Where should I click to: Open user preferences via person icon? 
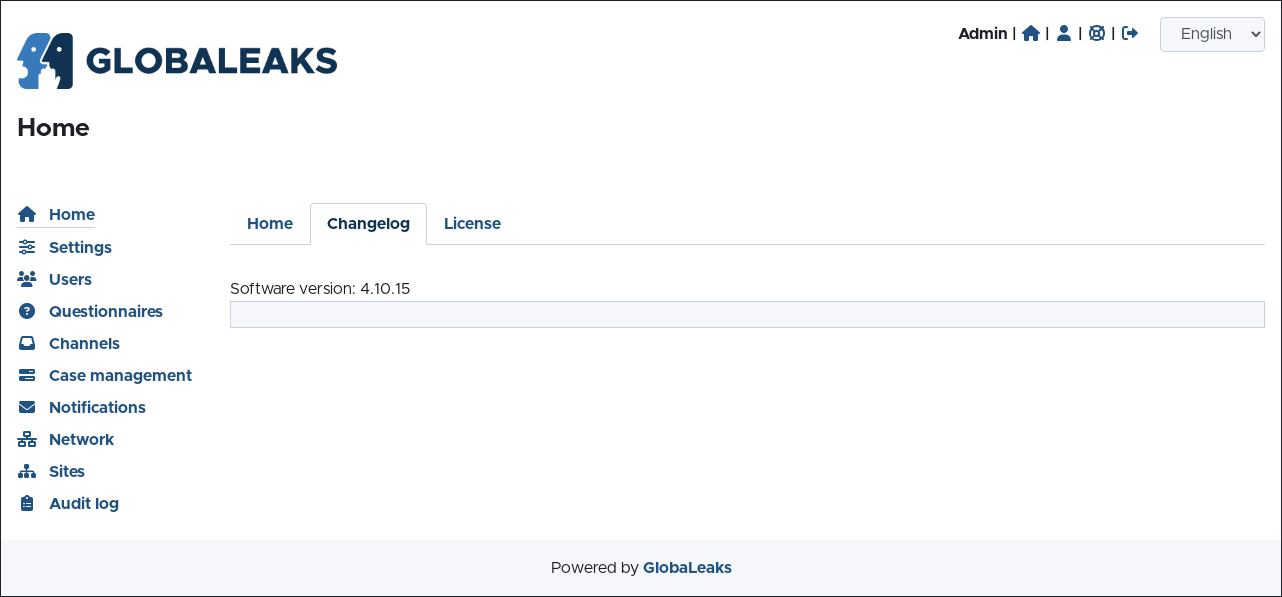tap(1064, 33)
